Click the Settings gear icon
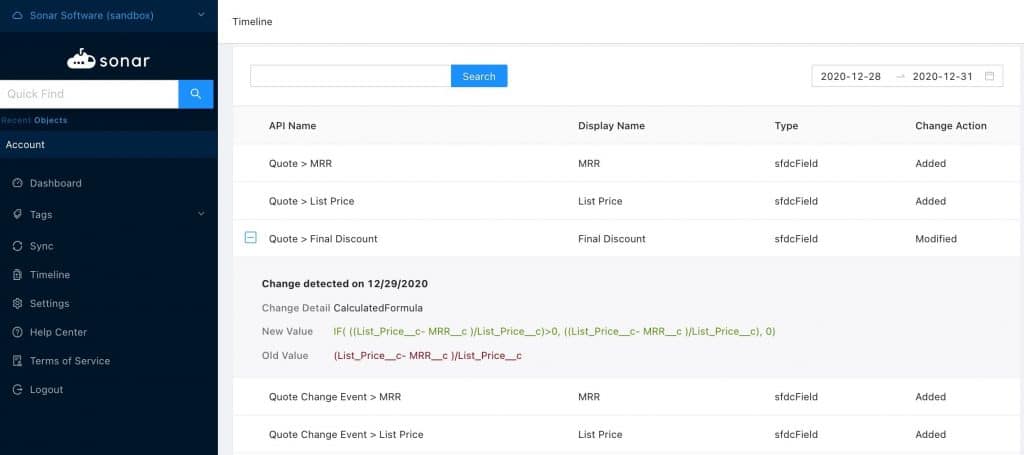This screenshot has width=1024, height=455. (x=18, y=304)
